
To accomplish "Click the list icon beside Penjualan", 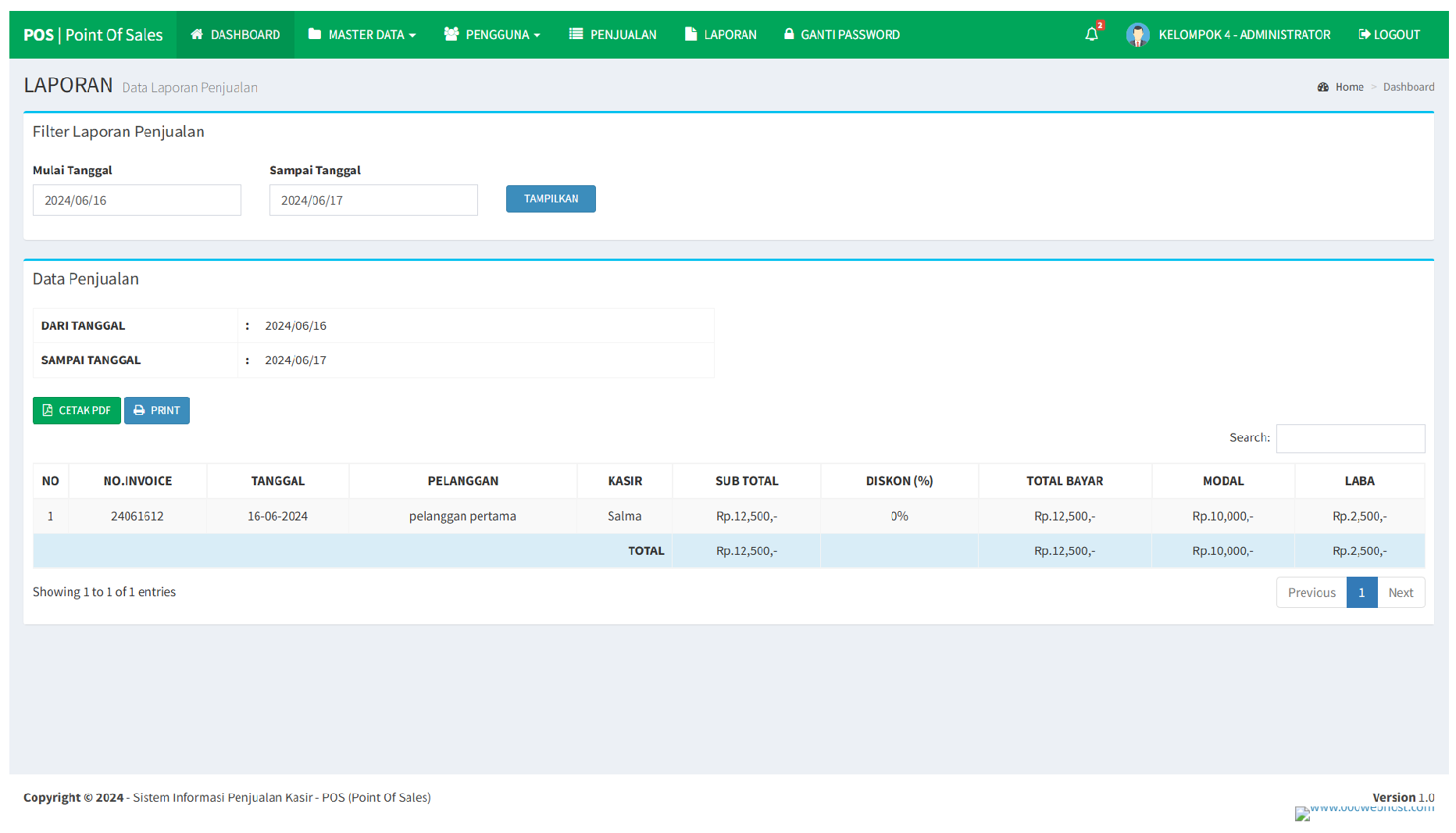I will 576,34.
